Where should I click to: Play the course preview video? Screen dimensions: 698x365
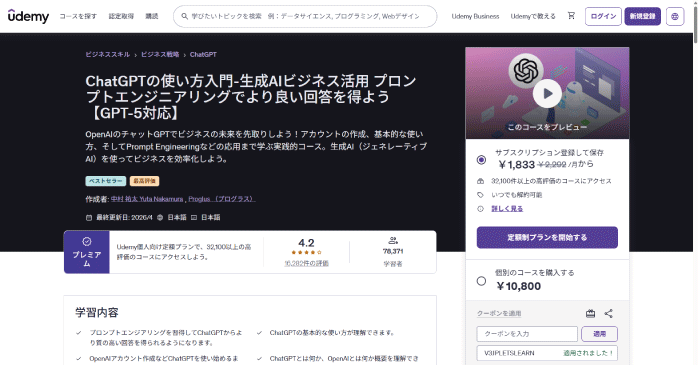click(547, 93)
